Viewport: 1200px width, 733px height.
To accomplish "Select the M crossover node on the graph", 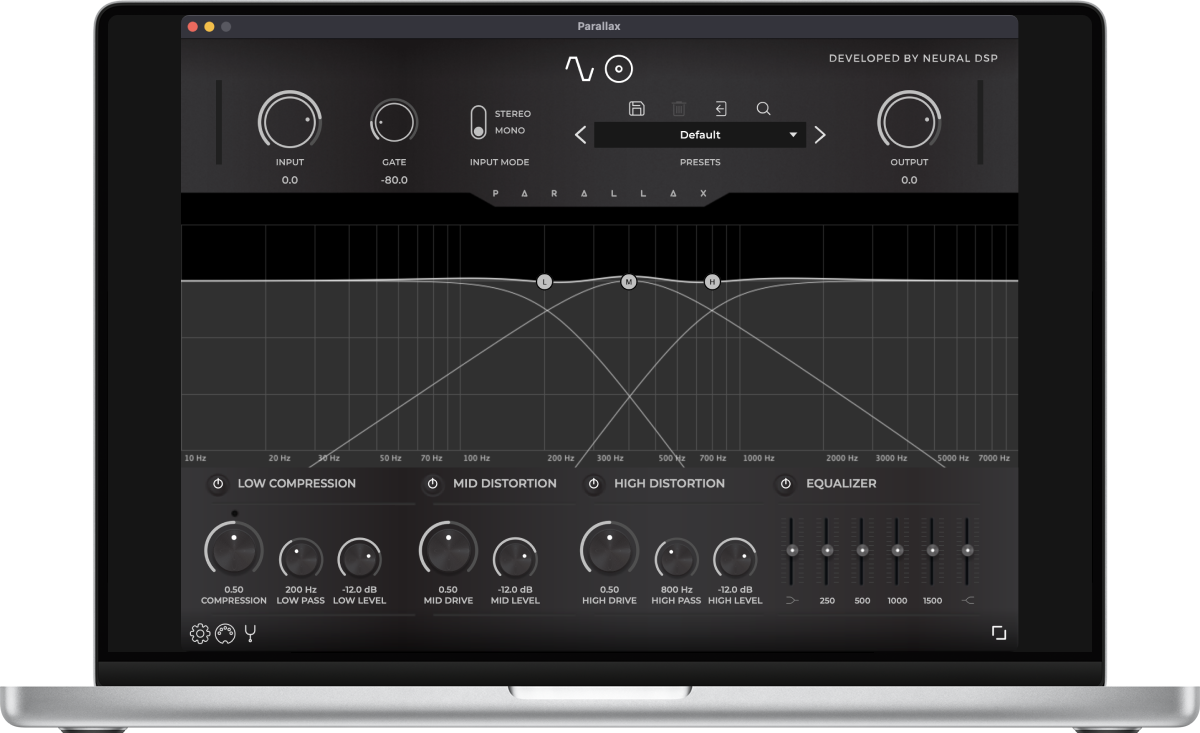I will coord(628,282).
